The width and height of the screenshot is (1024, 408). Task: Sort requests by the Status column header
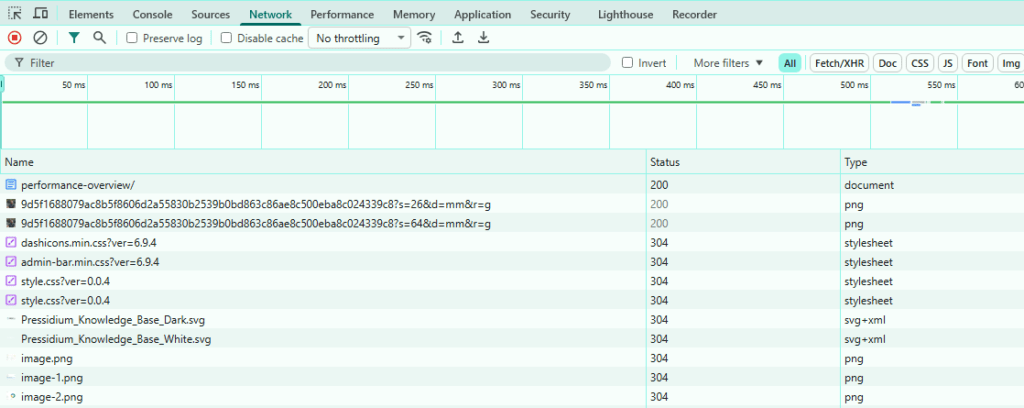743,162
